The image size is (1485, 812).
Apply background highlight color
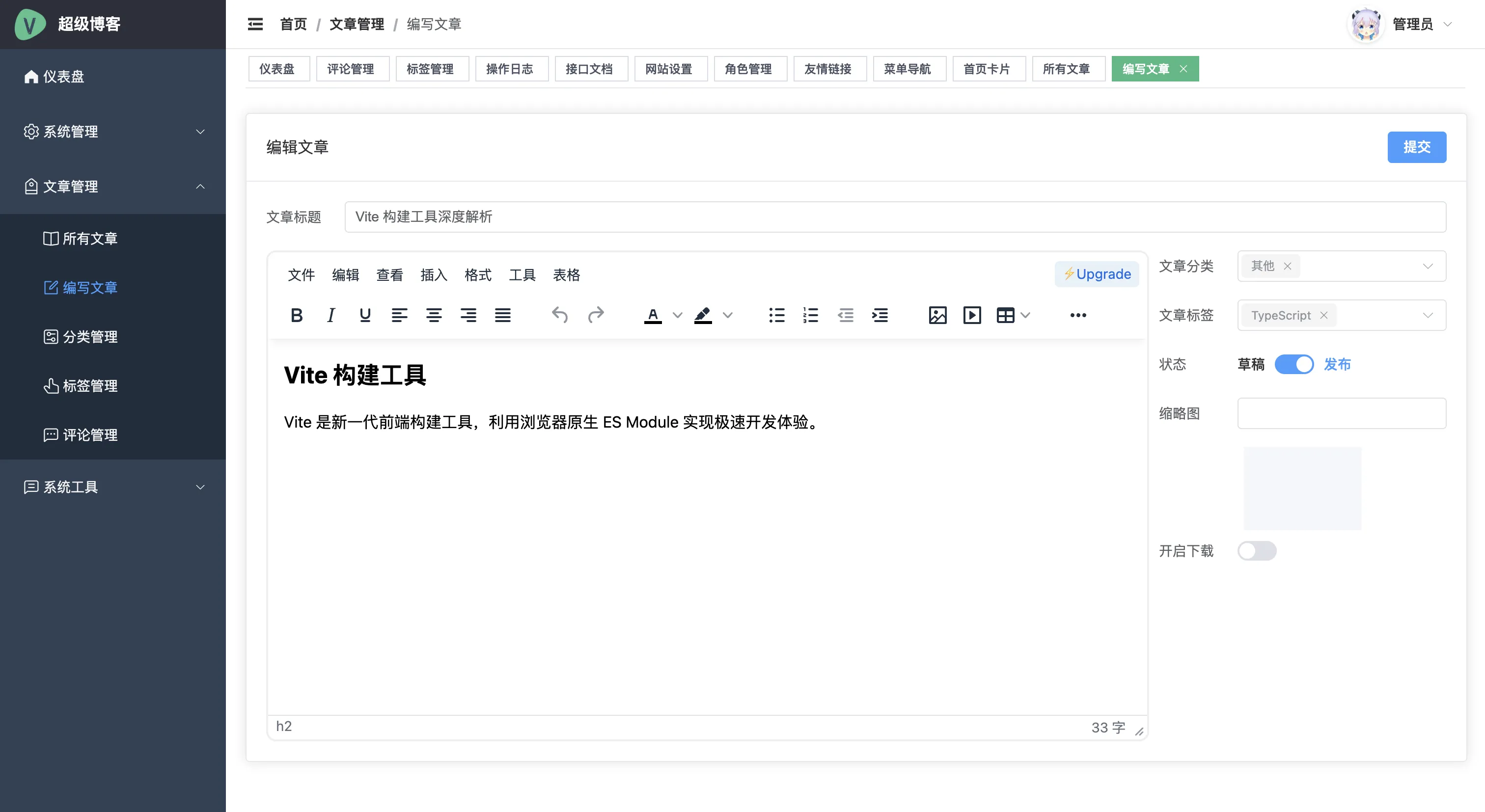(x=703, y=315)
